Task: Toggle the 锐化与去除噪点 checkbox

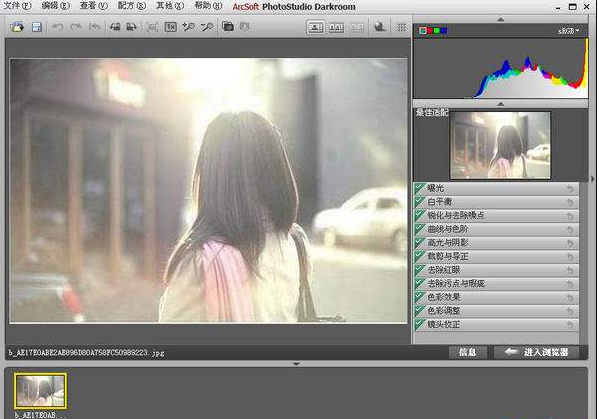Action: [420, 215]
